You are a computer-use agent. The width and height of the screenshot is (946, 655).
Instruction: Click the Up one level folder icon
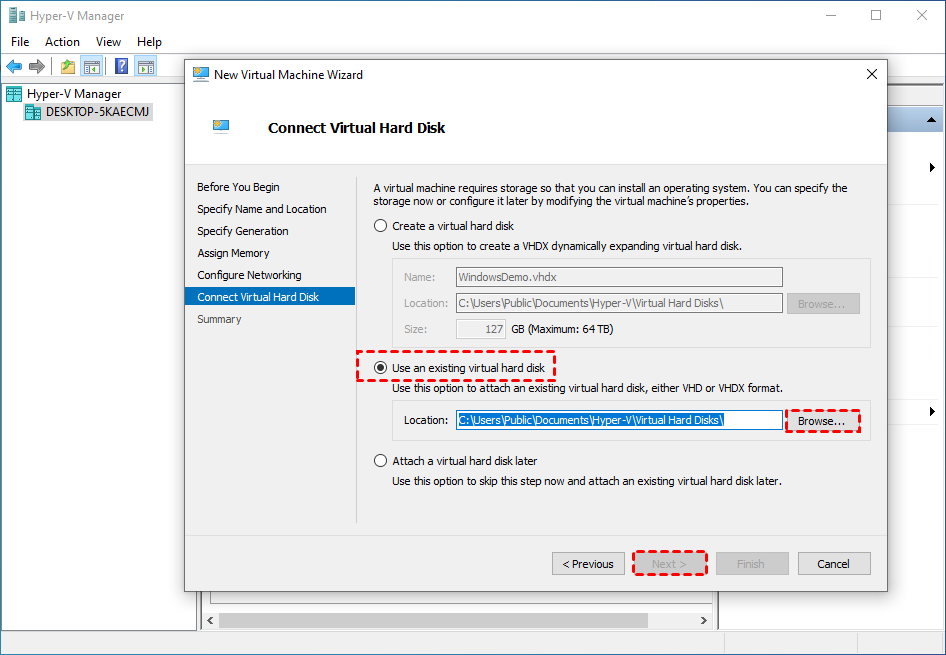[x=68, y=66]
